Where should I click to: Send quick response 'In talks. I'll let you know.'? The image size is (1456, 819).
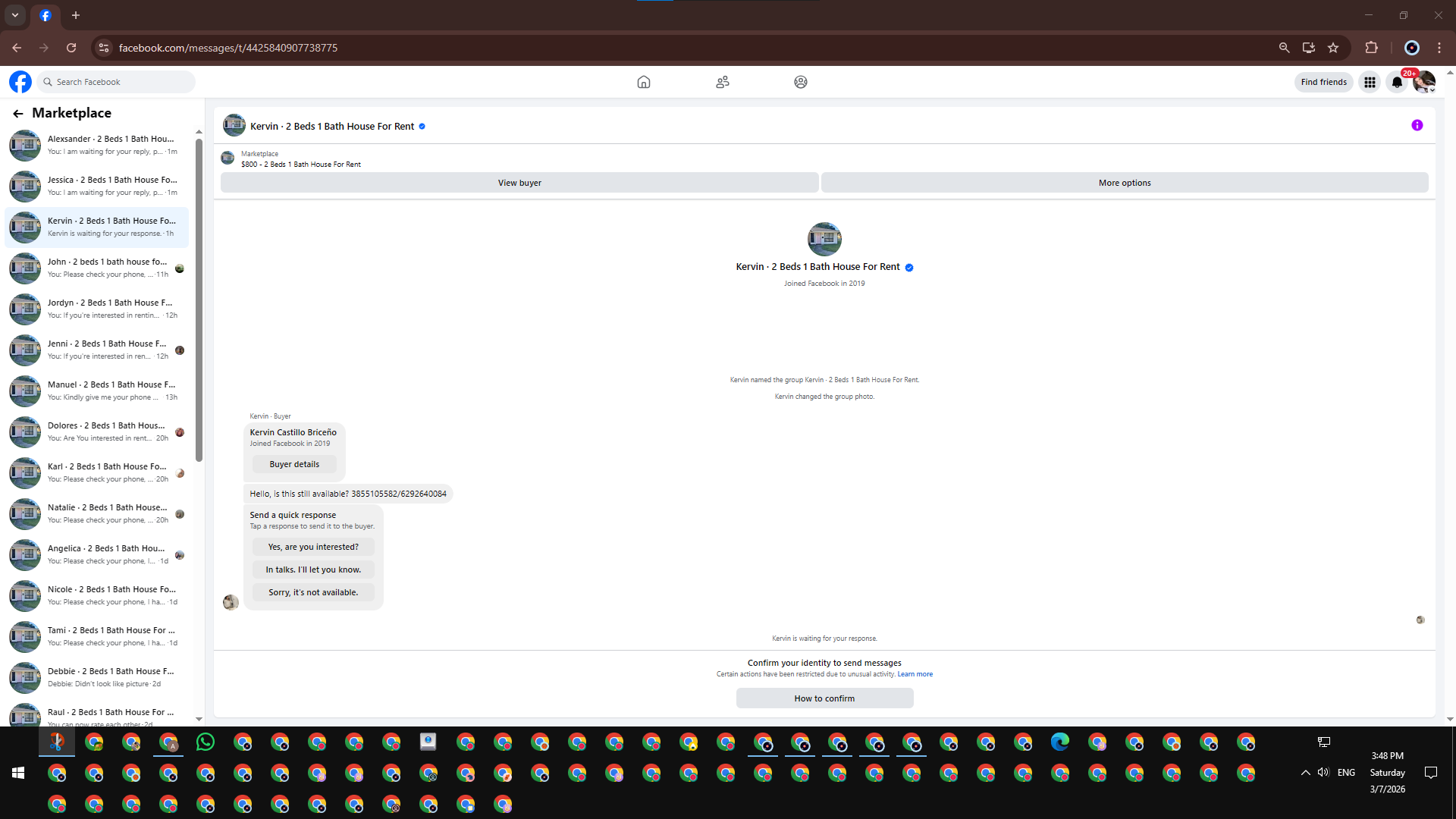coord(313,570)
